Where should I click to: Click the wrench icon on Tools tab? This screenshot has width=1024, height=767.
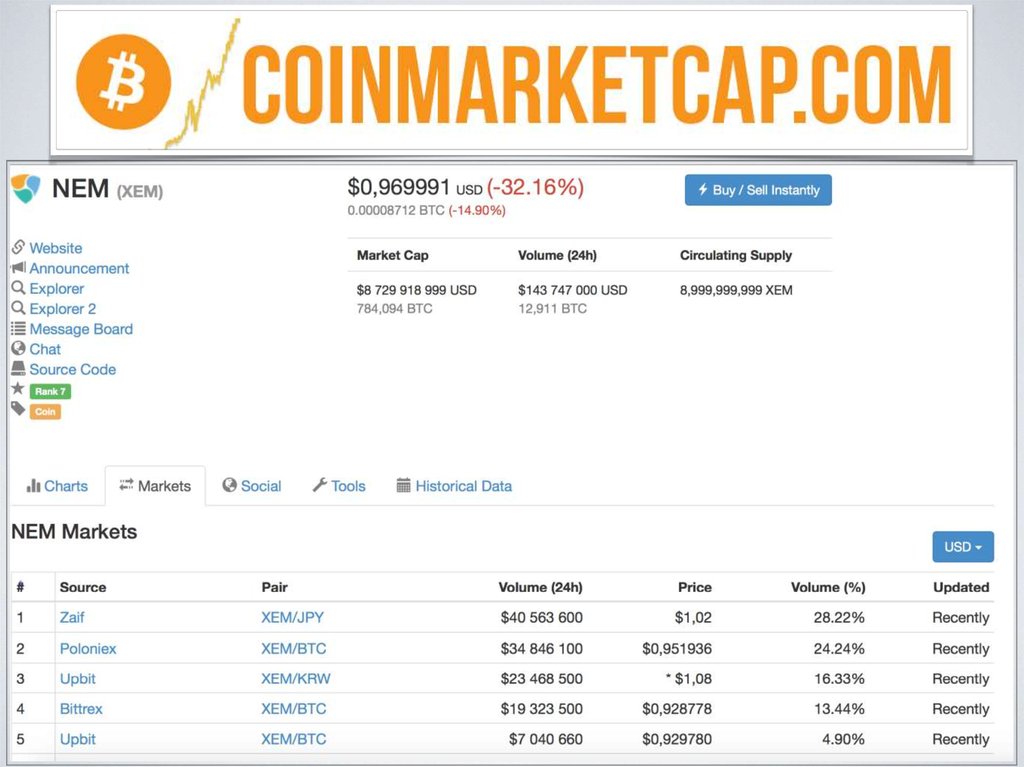[319, 485]
